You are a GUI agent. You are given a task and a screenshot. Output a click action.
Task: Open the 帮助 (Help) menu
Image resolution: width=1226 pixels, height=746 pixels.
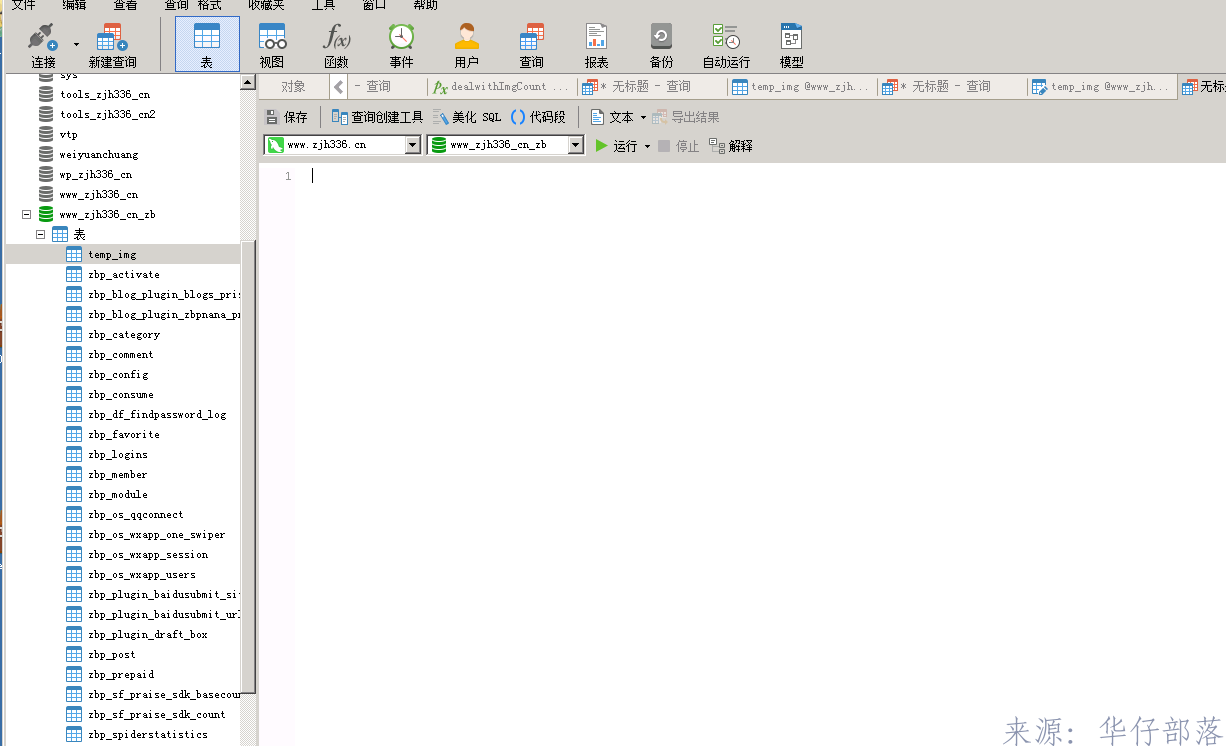[425, 5]
